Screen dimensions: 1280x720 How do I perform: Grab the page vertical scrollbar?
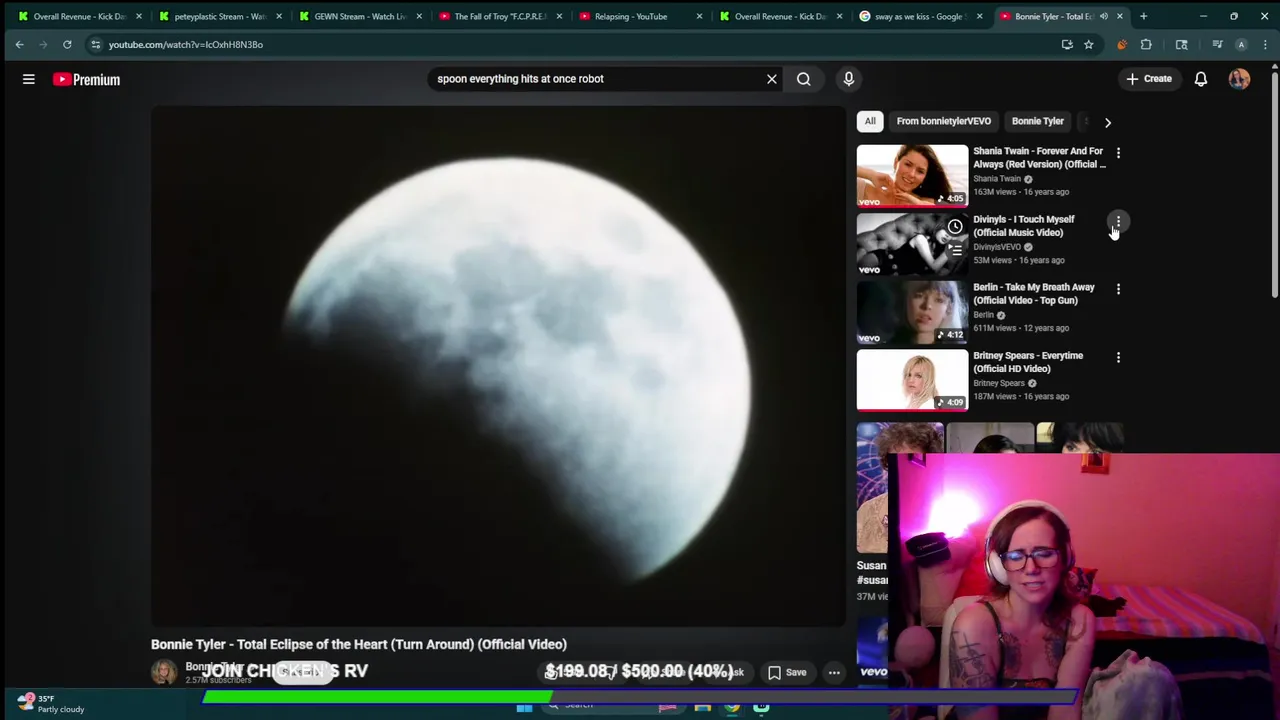tap(1274, 185)
